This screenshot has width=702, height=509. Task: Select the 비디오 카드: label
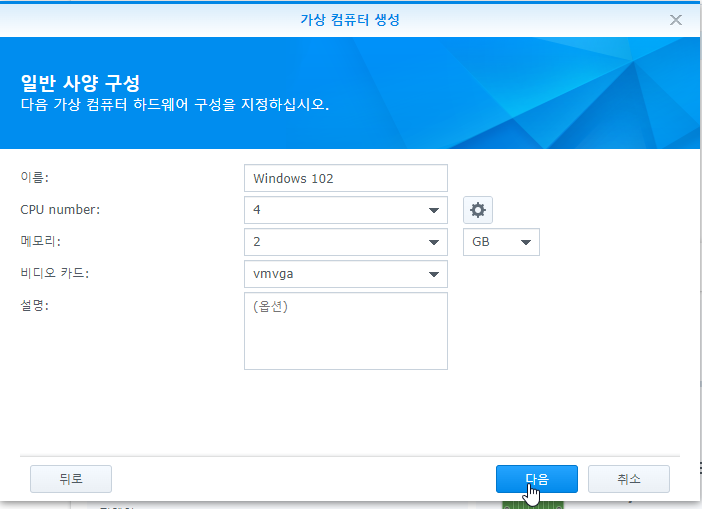coord(55,273)
